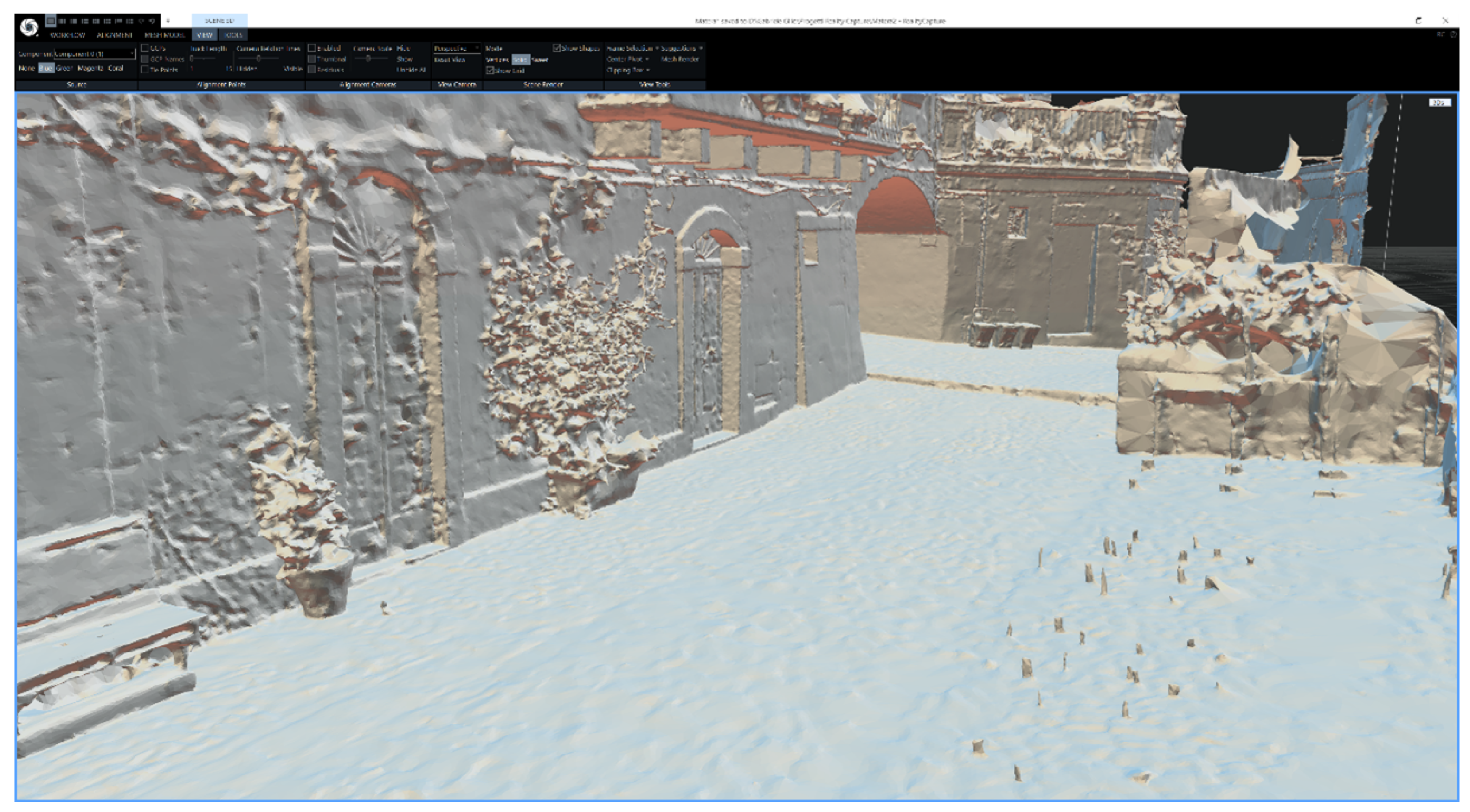Enable the Tie Points checkbox
The width and height of the screenshot is (1470, 812).
(145, 70)
